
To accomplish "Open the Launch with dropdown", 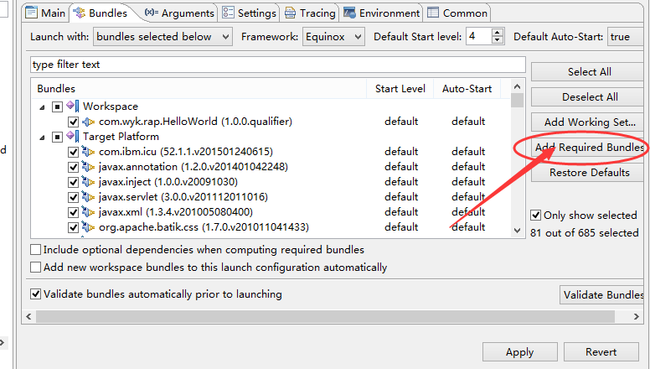I will point(163,37).
